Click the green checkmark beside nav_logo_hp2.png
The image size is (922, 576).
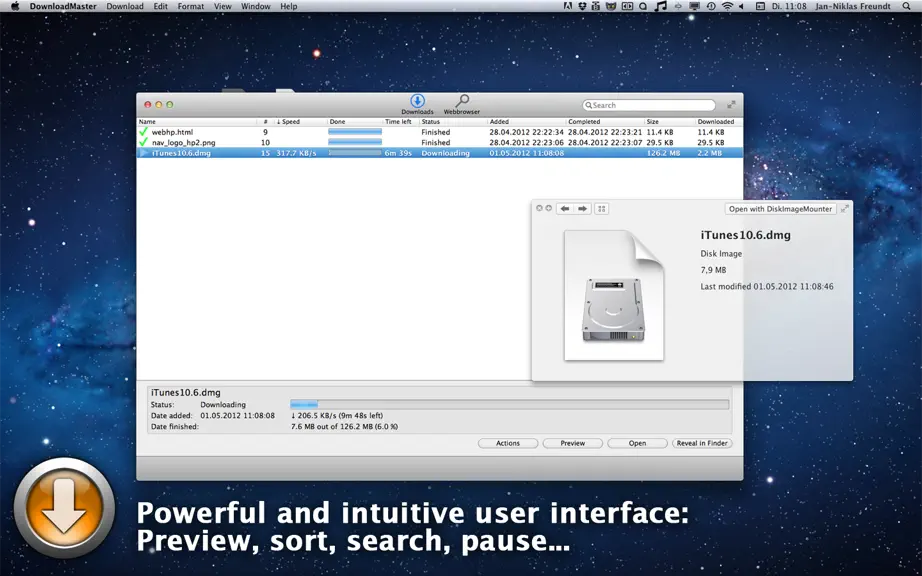click(x=143, y=142)
